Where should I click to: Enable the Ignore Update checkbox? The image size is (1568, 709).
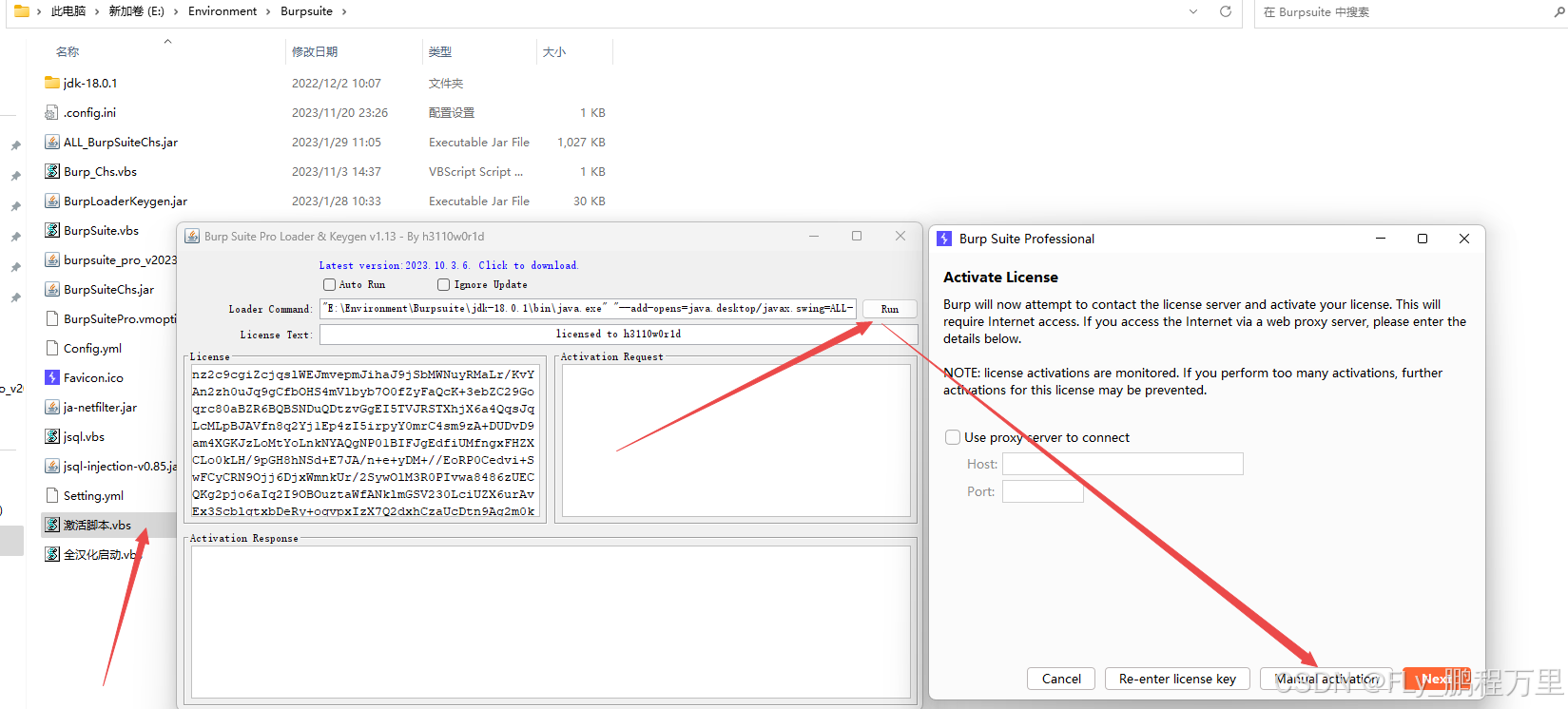point(443,284)
